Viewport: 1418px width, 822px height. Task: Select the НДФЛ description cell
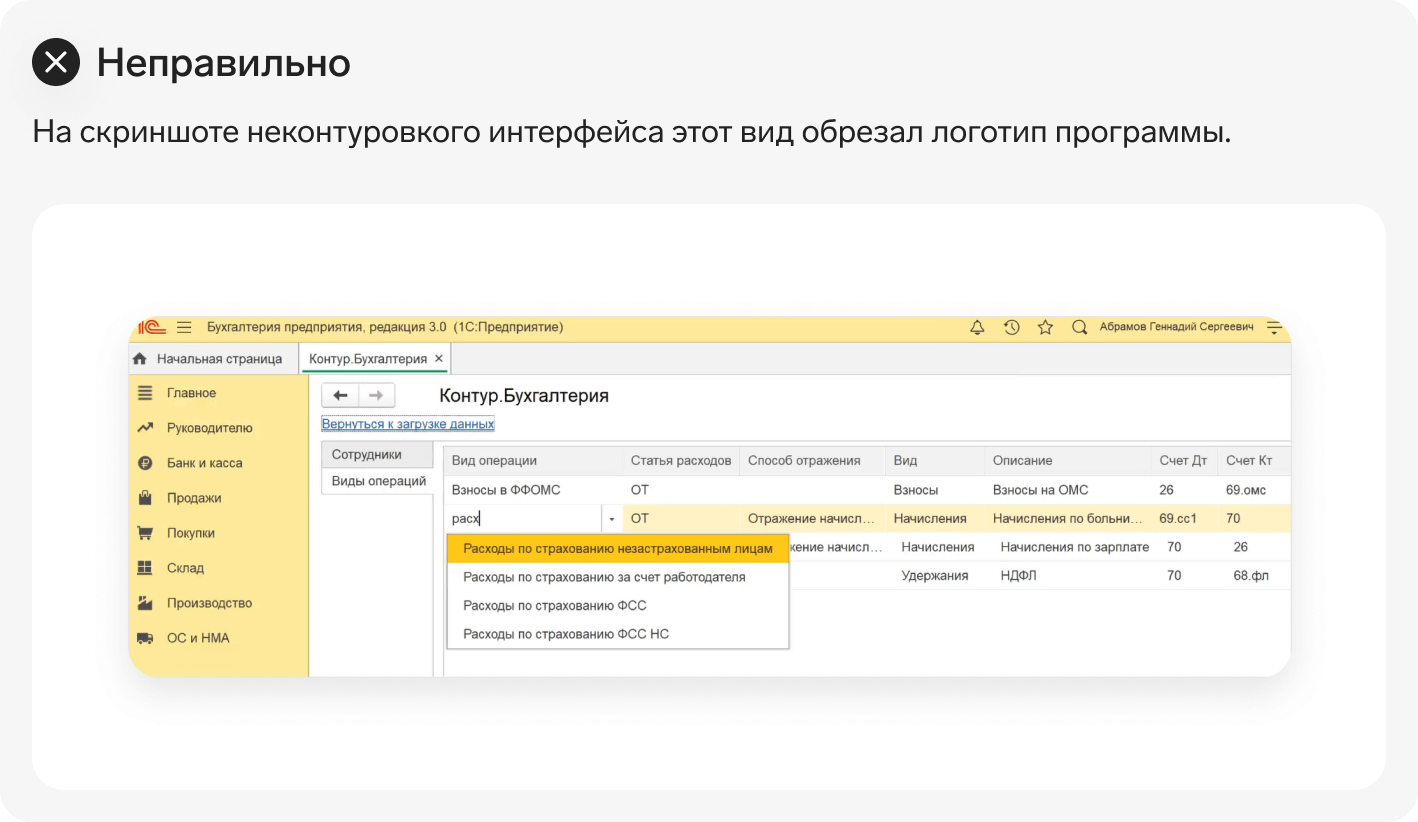tap(1074, 576)
